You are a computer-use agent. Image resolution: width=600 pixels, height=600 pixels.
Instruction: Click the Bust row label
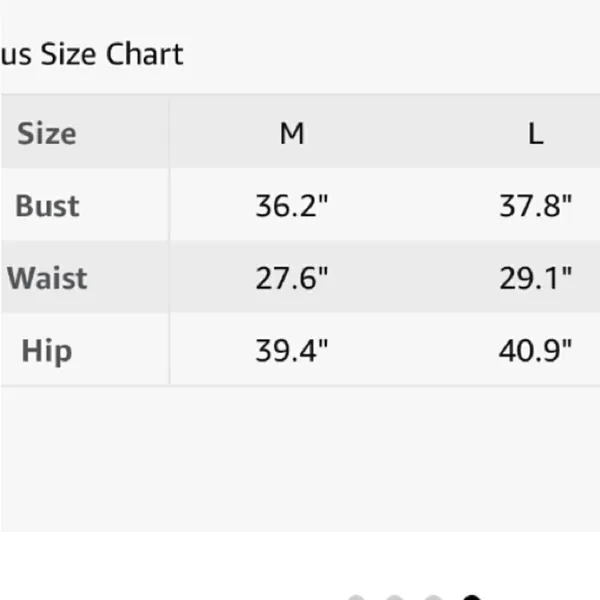click(47, 206)
